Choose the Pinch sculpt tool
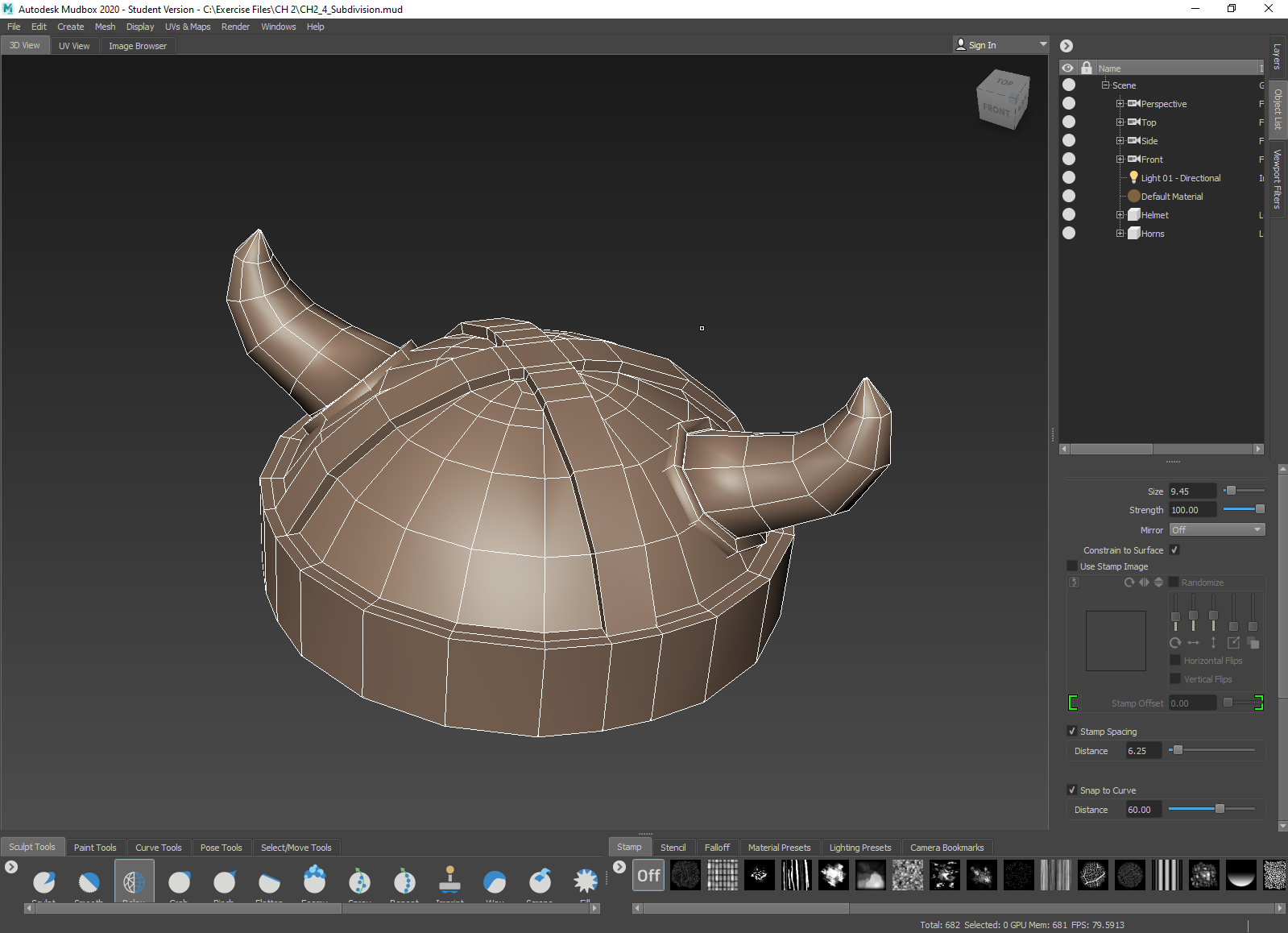1288x933 pixels. pos(224,882)
